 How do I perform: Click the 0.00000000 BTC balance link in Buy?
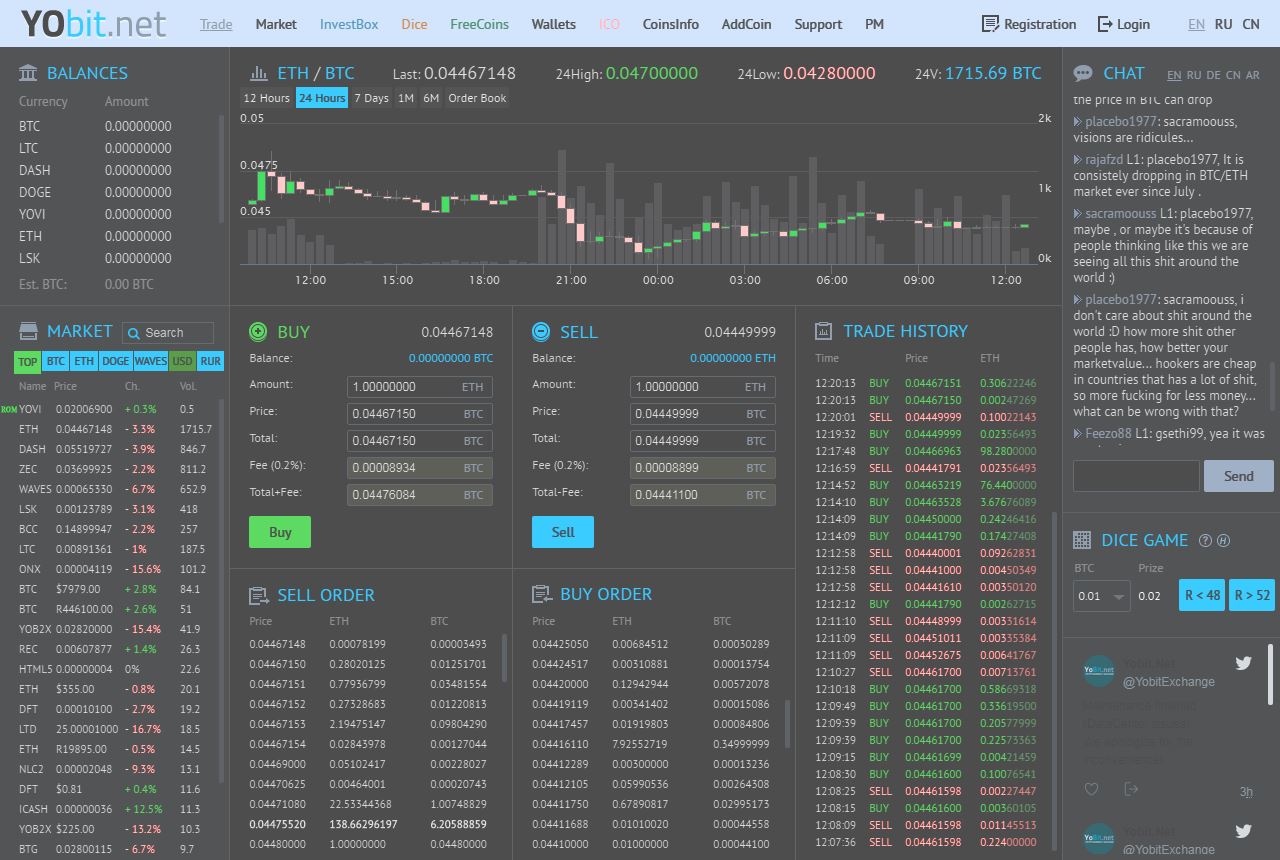click(x=451, y=358)
